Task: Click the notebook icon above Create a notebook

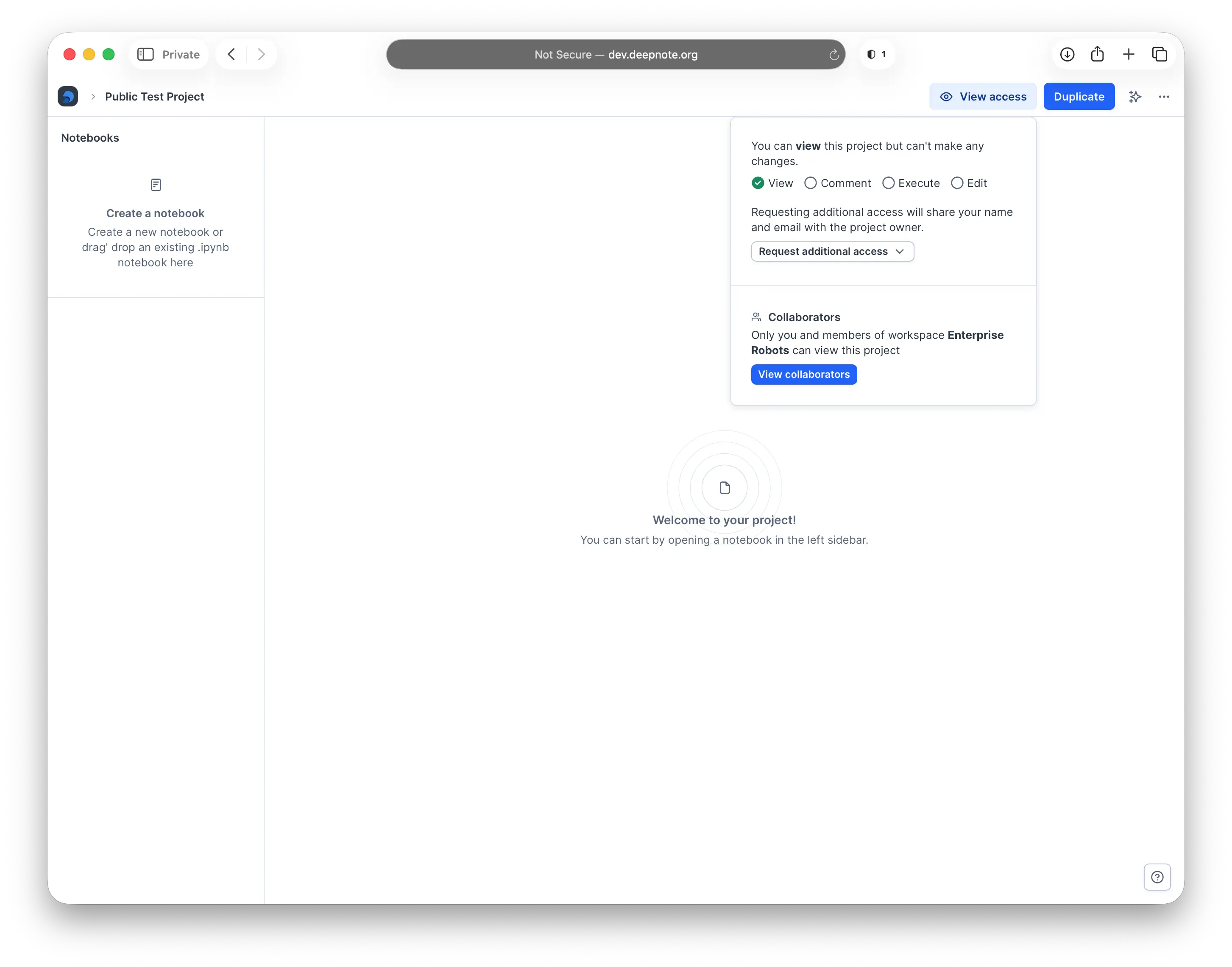Action: coord(156,185)
